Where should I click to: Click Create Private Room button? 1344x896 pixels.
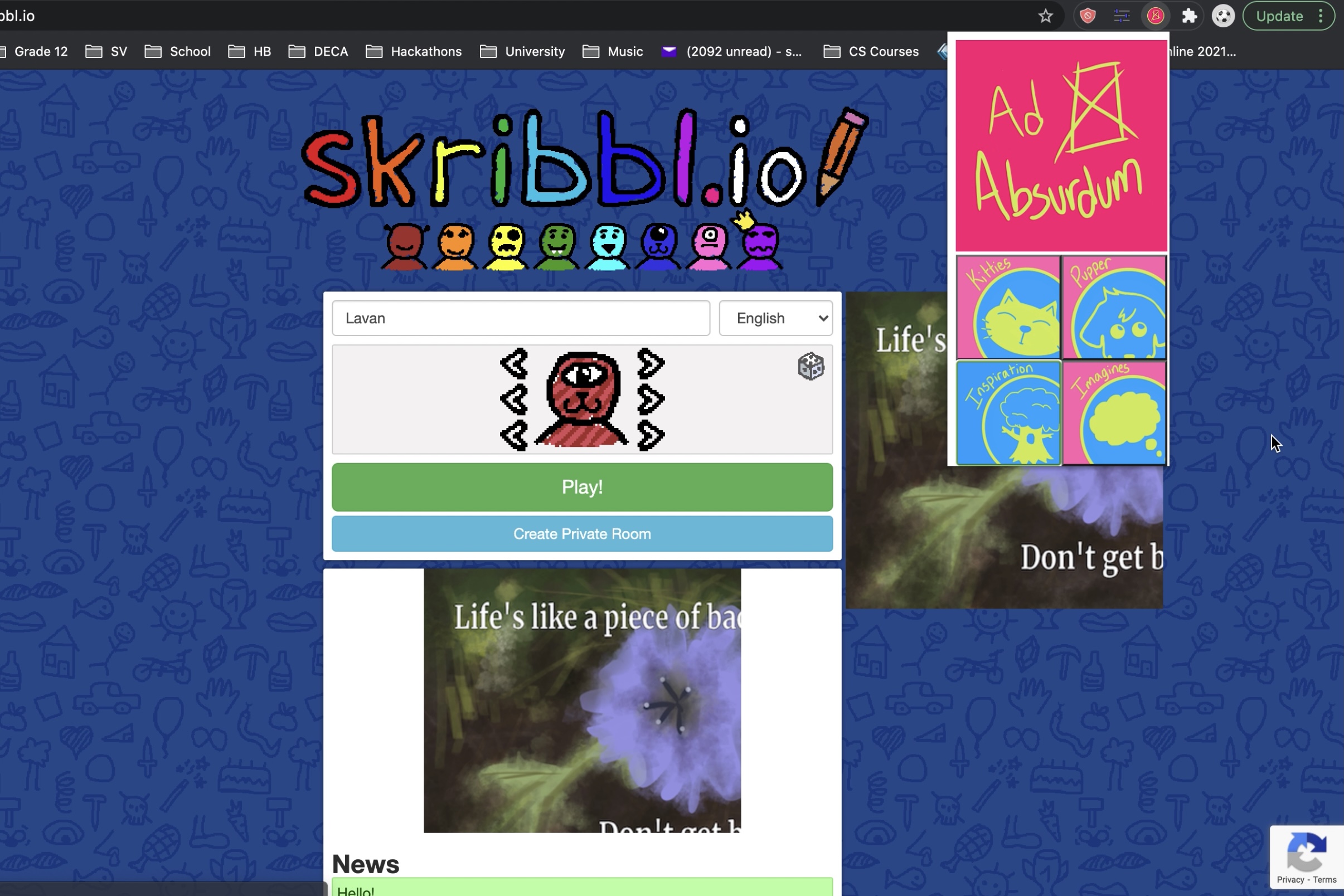[x=582, y=534]
